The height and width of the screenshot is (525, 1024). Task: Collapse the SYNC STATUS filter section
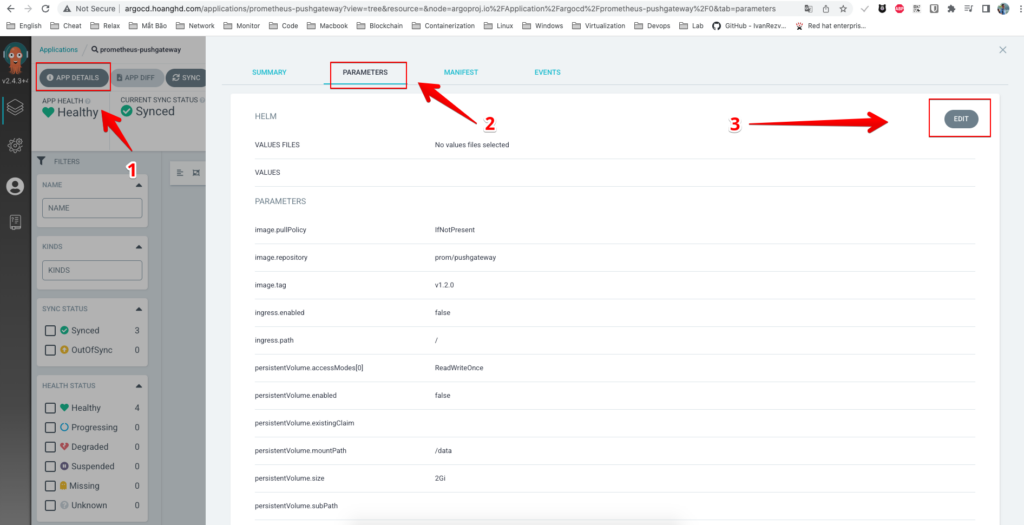point(138,309)
